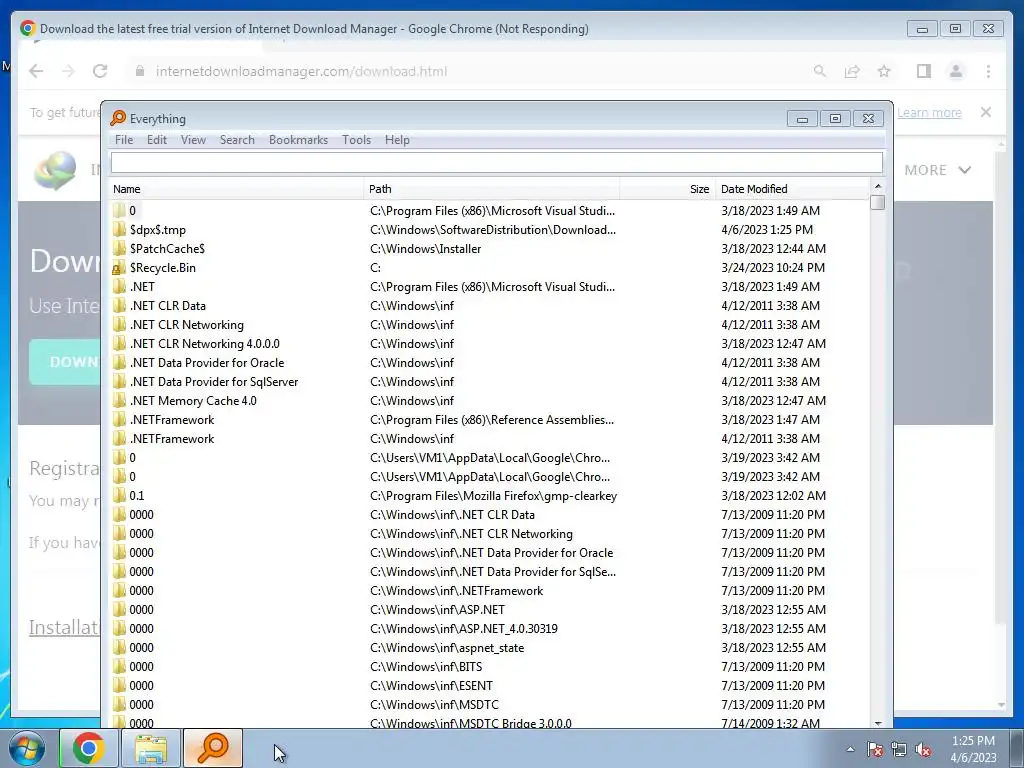
Task: Select the .NET CLR Networking row name
Action: pyautogui.click(x=187, y=325)
